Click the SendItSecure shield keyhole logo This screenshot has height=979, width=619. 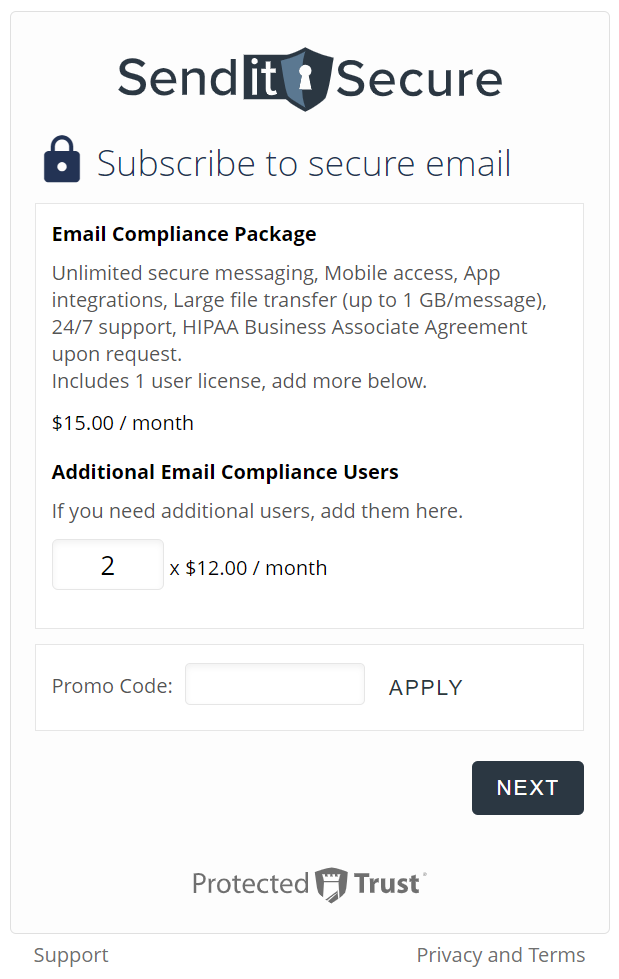coord(307,79)
